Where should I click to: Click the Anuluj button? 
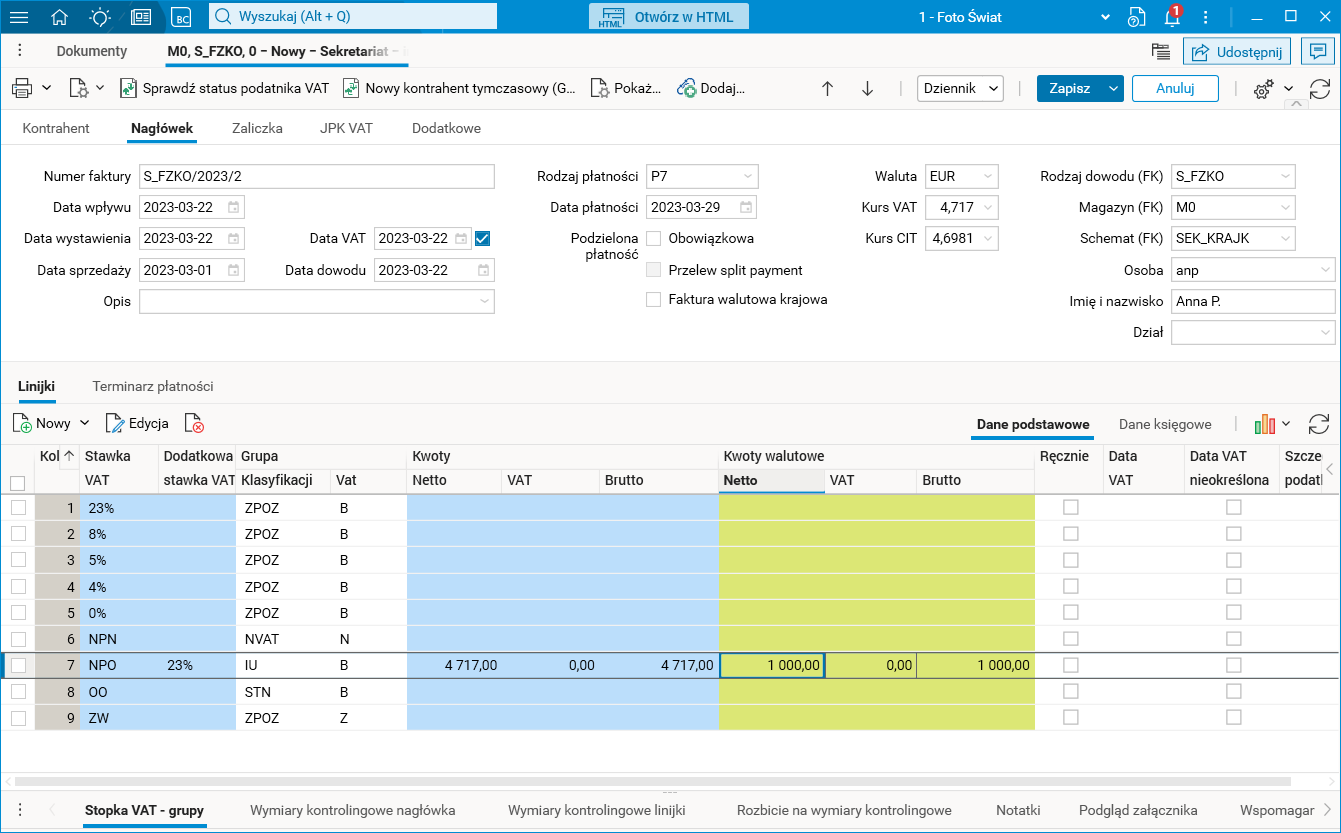(x=1175, y=88)
